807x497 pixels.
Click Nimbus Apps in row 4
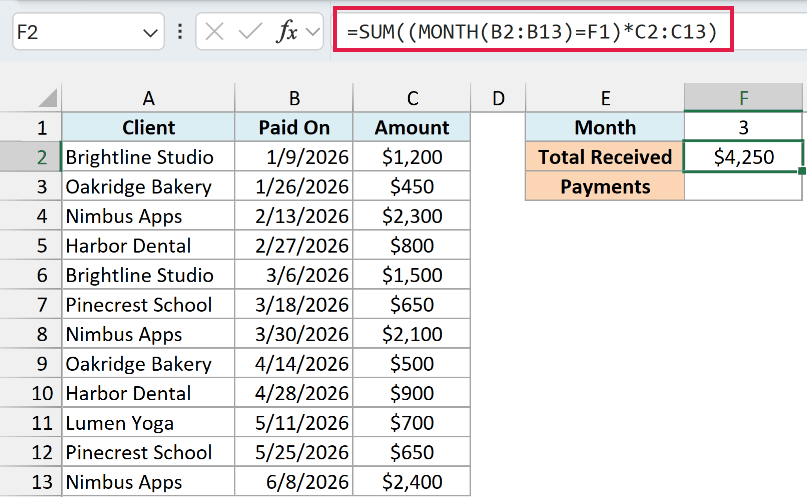(148, 216)
